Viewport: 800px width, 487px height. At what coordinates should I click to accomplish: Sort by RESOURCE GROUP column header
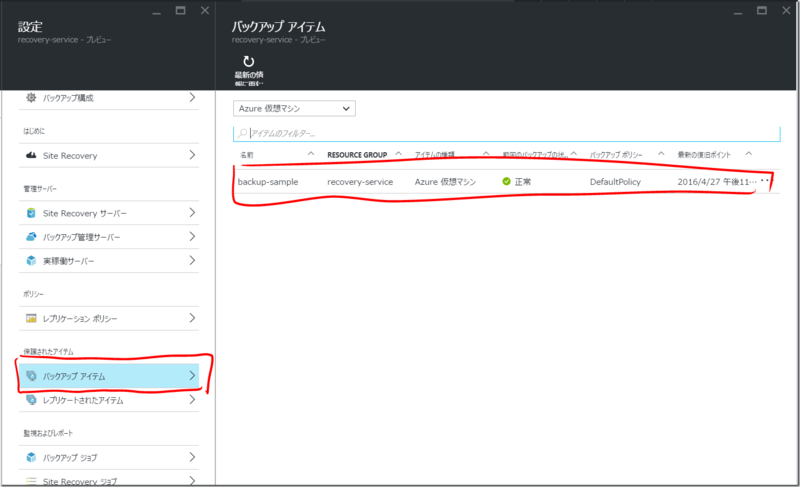[x=357, y=155]
